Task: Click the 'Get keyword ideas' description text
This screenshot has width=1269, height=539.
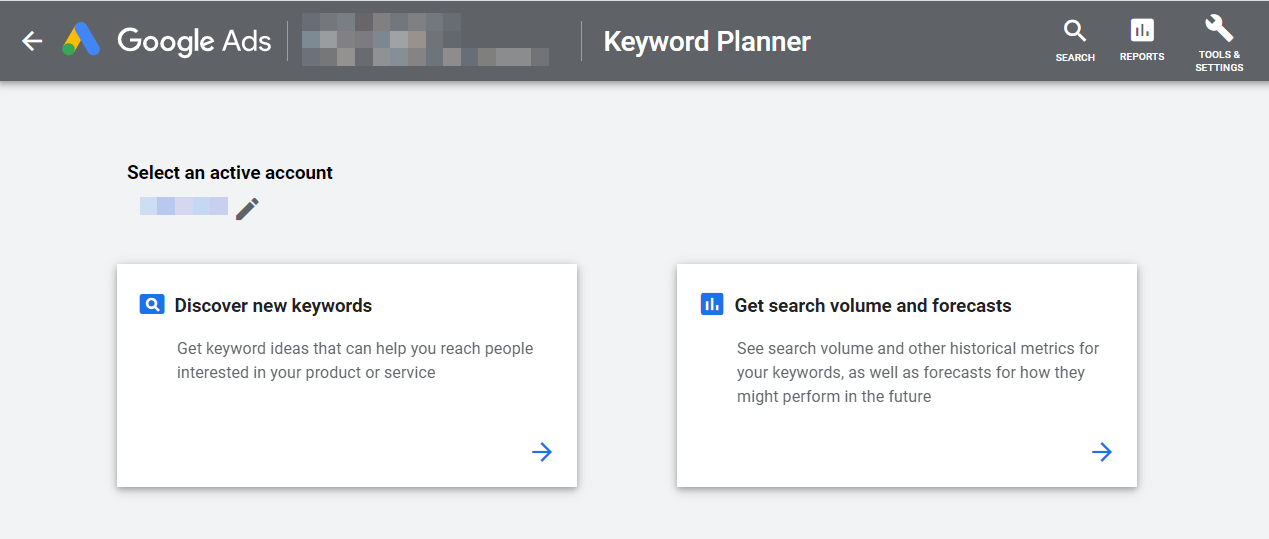Action: (x=355, y=361)
